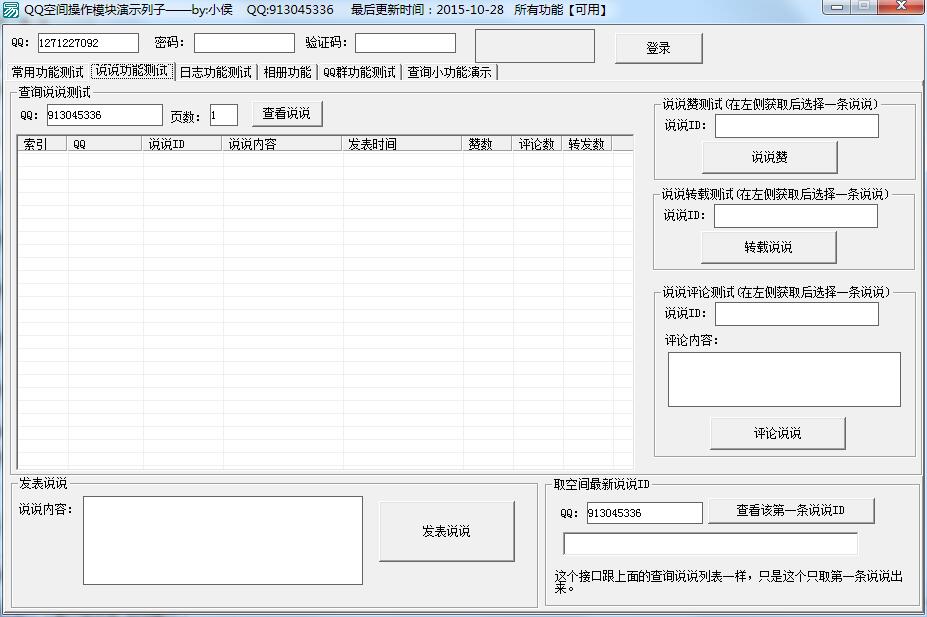Click the 密码 password input field
The image size is (927, 617).
pyautogui.click(x=244, y=43)
